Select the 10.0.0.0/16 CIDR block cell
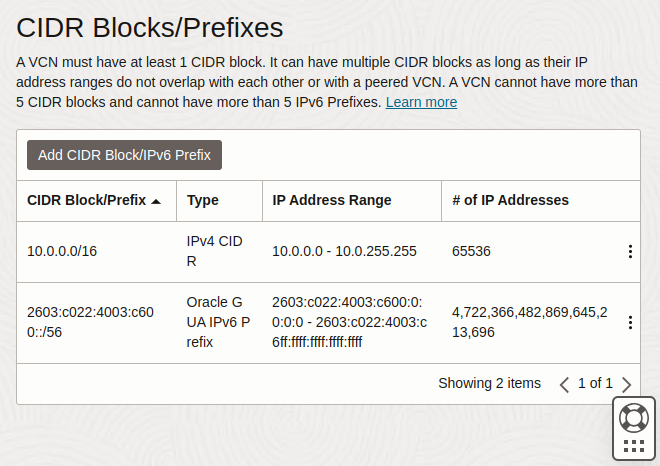Viewport: 660px width, 466px height. pyautogui.click(x=62, y=251)
